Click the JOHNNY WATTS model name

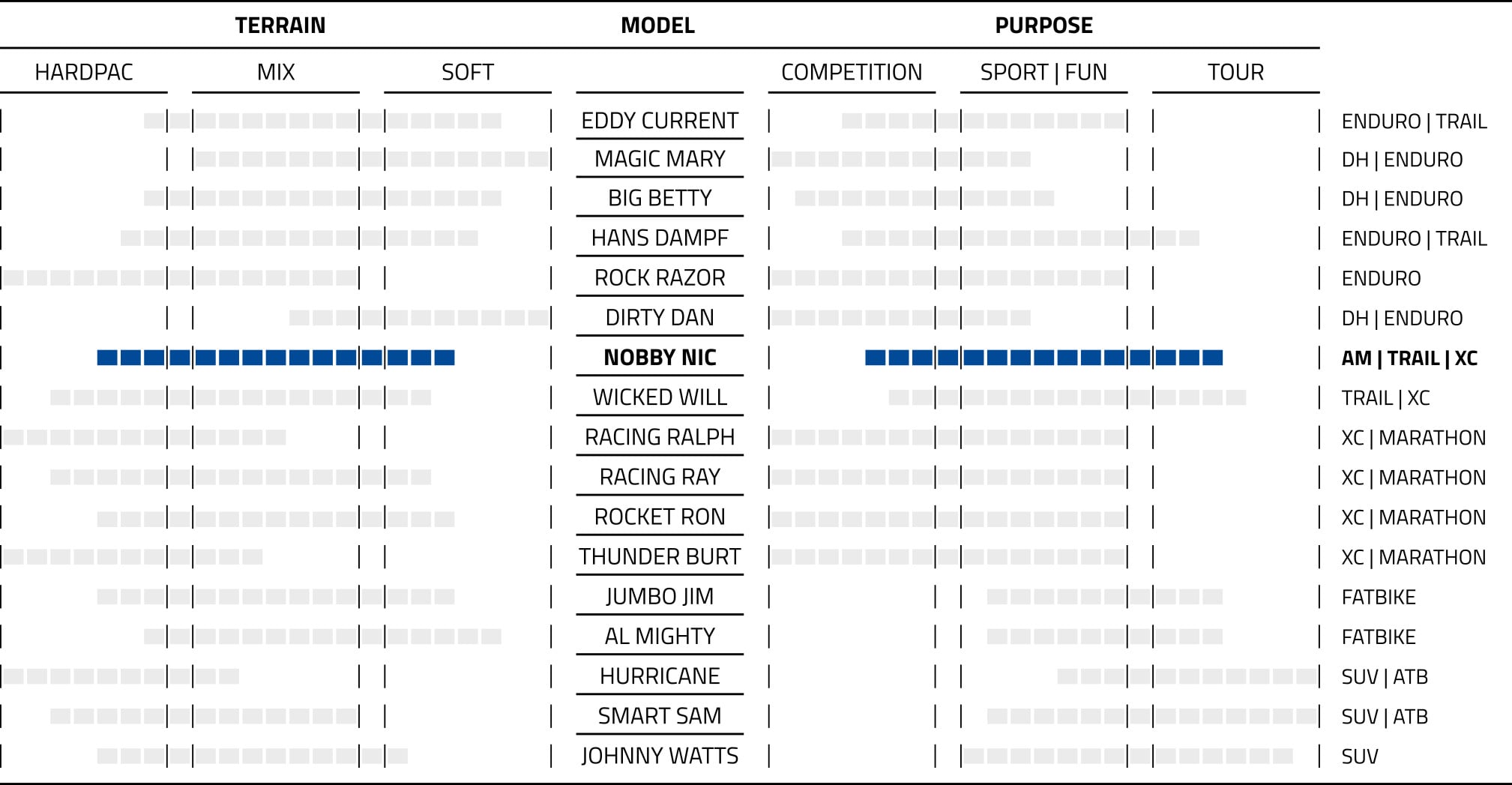660,756
